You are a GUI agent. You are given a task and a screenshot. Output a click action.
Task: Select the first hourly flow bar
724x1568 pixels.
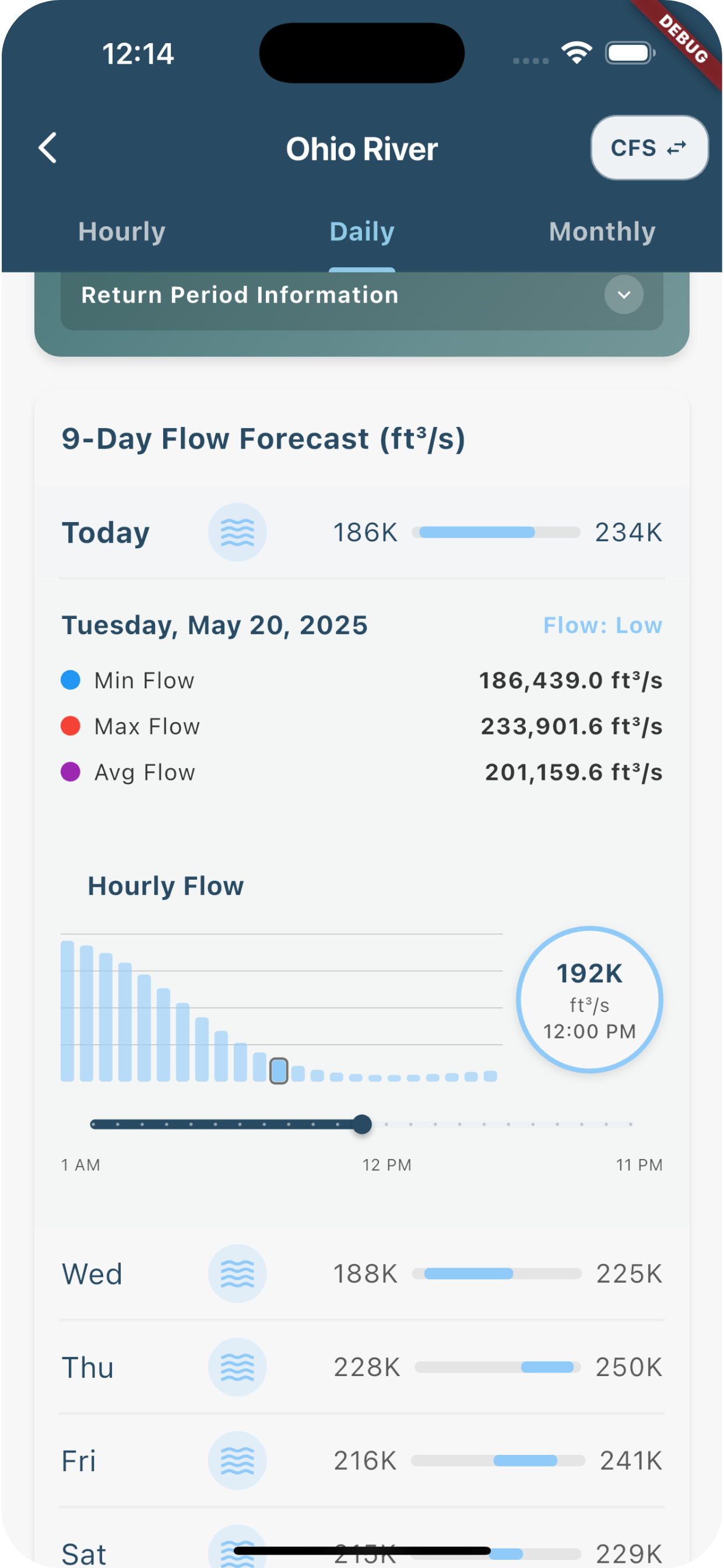click(68, 1011)
